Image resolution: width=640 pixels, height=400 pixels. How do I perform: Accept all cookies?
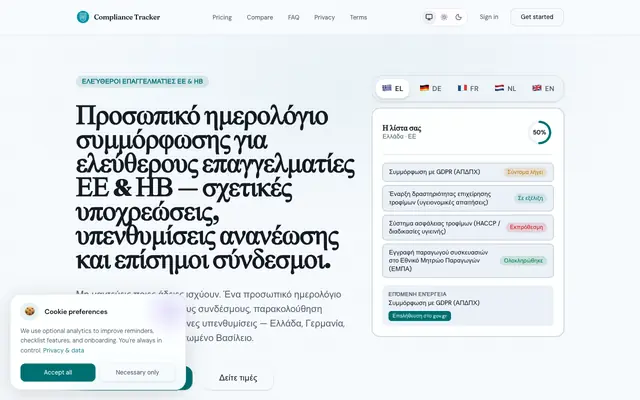pos(58,373)
